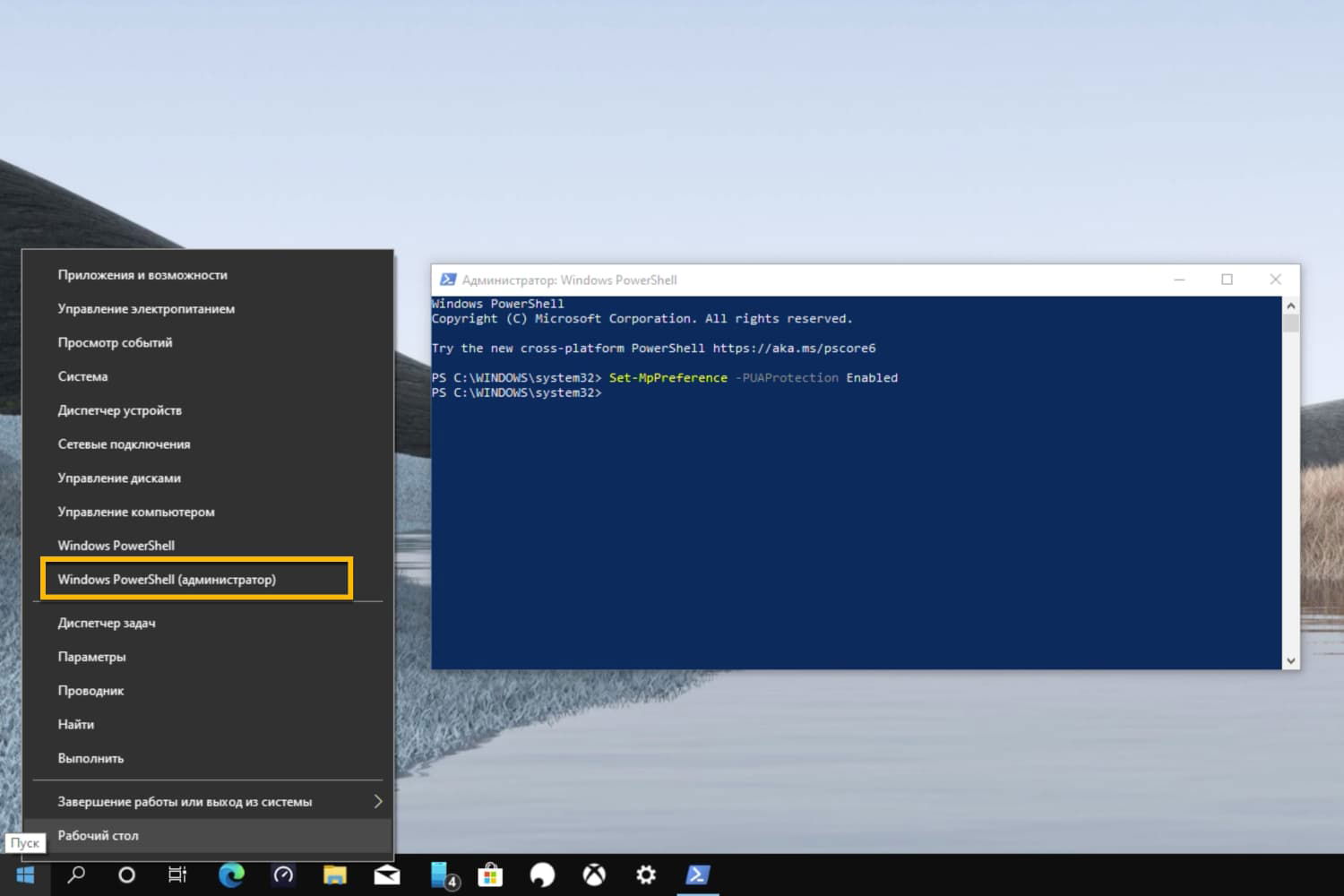1344x896 pixels.
Task: Open the Mail app from the taskbar
Action: tap(387, 874)
